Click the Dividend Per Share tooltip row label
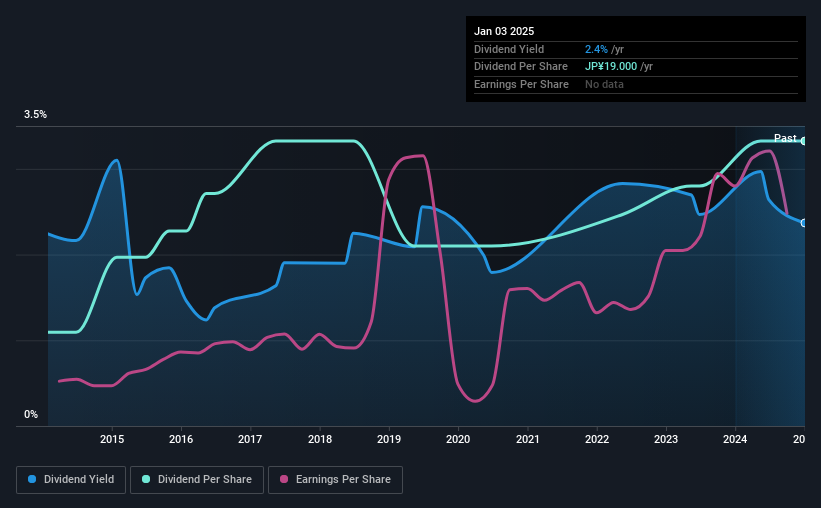The width and height of the screenshot is (821, 508). point(521,67)
